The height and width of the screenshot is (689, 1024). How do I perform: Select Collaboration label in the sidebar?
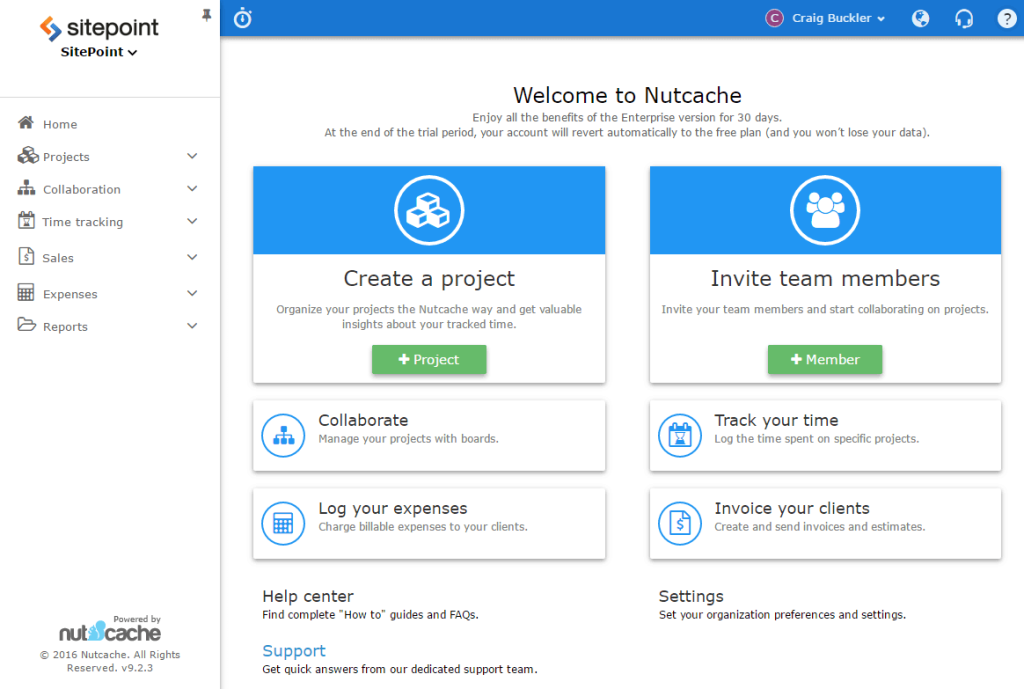coord(82,189)
